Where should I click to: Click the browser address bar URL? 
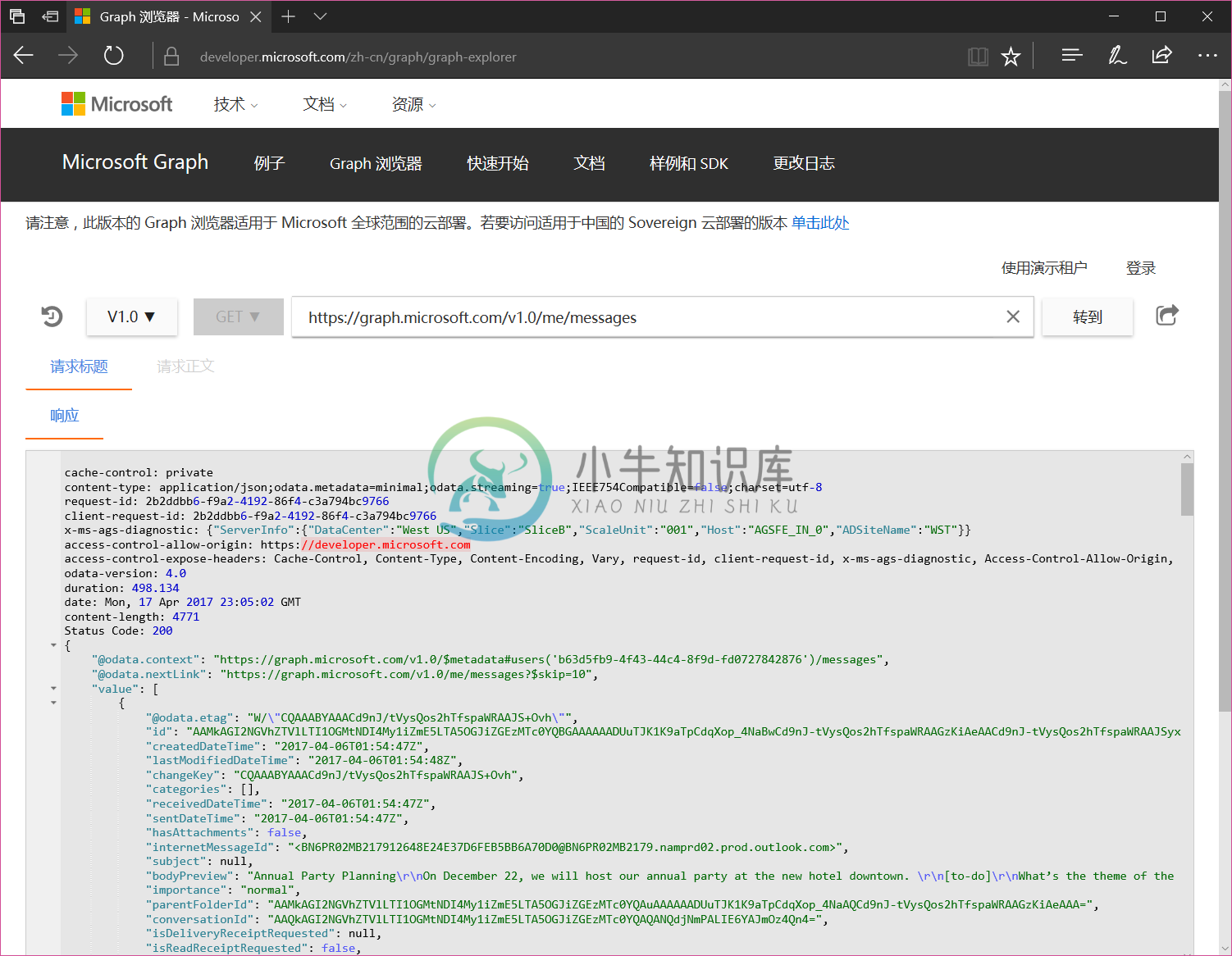(358, 57)
